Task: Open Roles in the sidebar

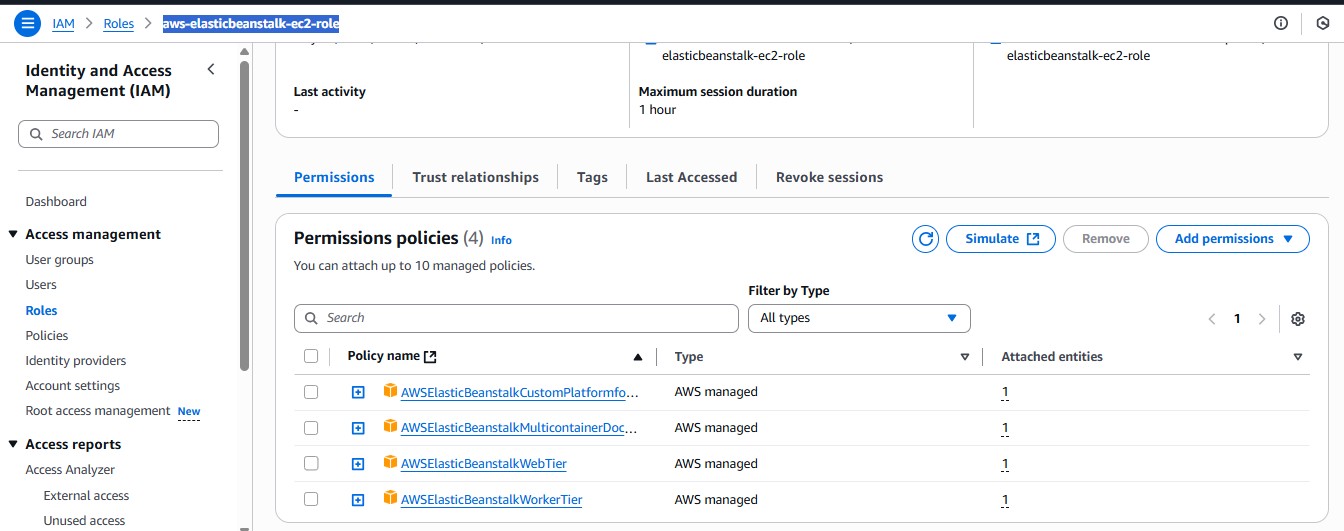Action: pos(41,310)
